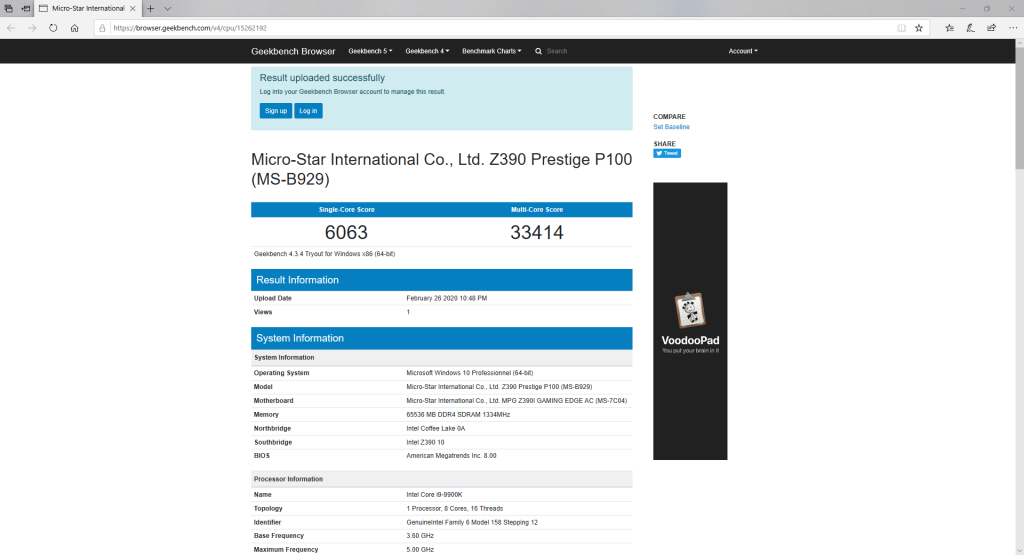Click the Result uploaded successfully heading
The height and width of the screenshot is (555, 1024).
click(x=322, y=78)
